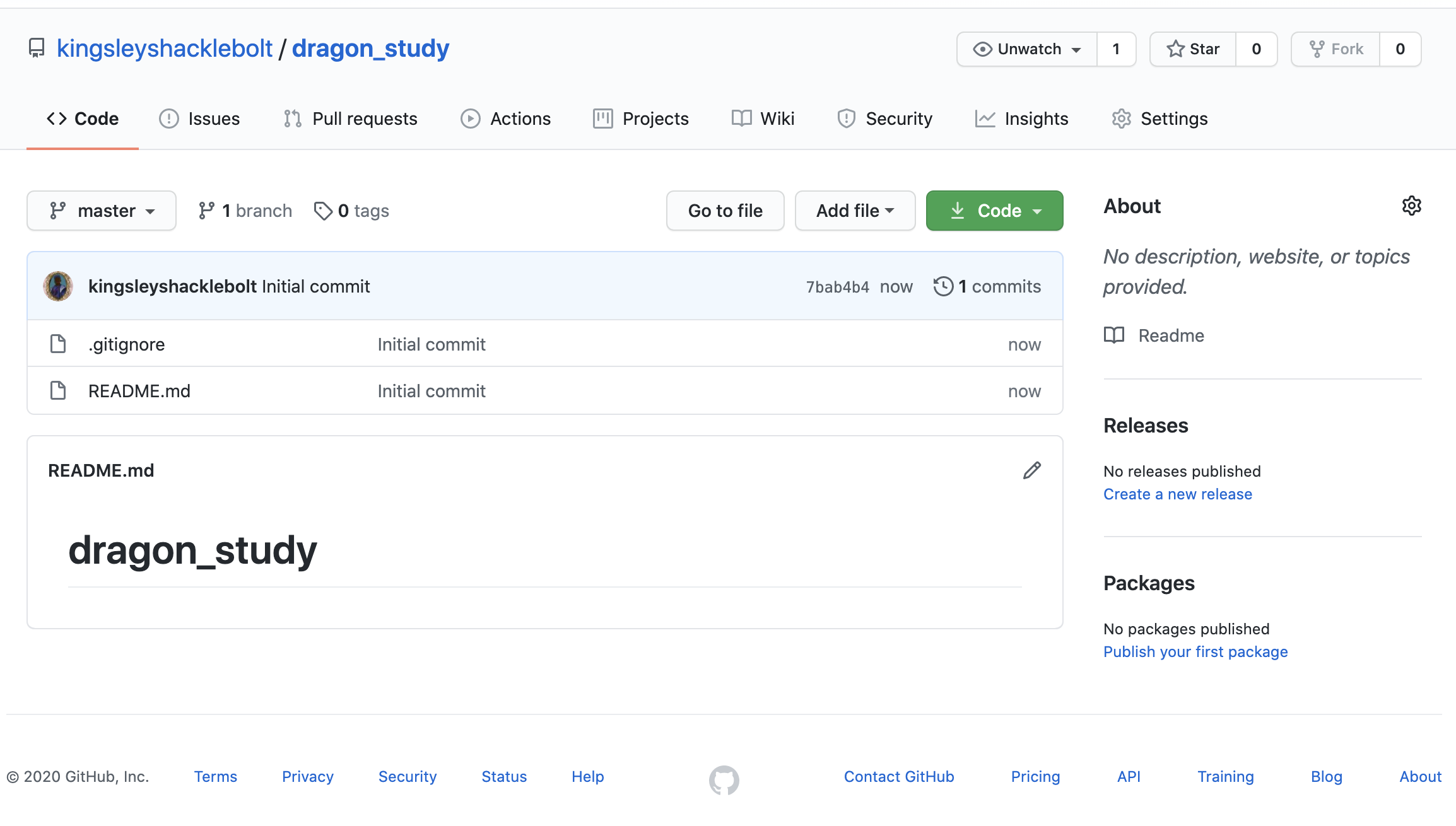Screen dimensions: 1456x826
Task: Open commit hash 7bab4b4
Action: point(837,287)
